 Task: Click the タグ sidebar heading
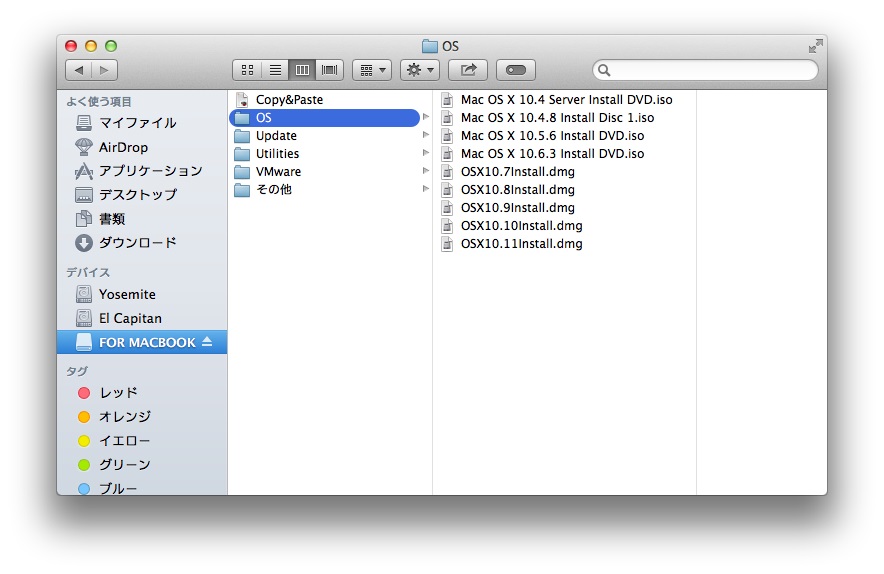[x=77, y=371]
